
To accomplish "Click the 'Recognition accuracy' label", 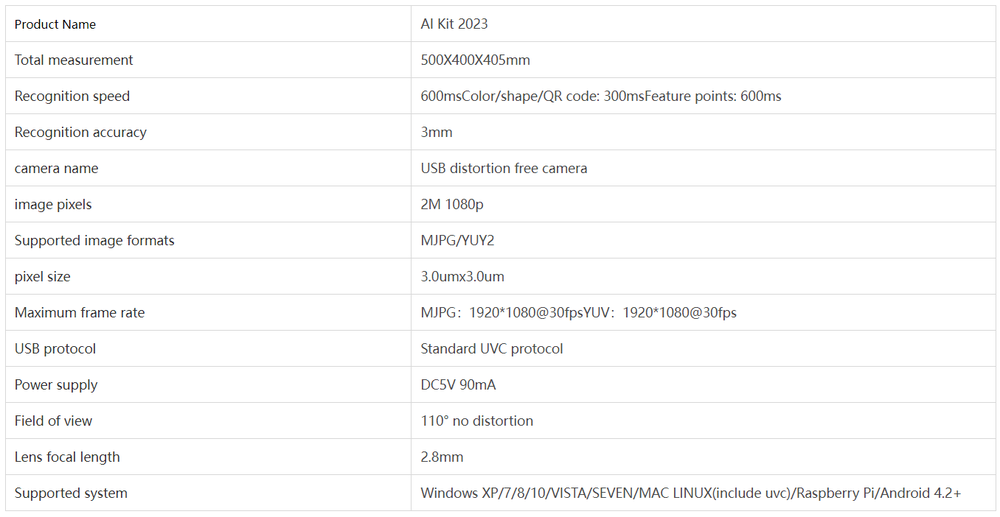I will [80, 132].
